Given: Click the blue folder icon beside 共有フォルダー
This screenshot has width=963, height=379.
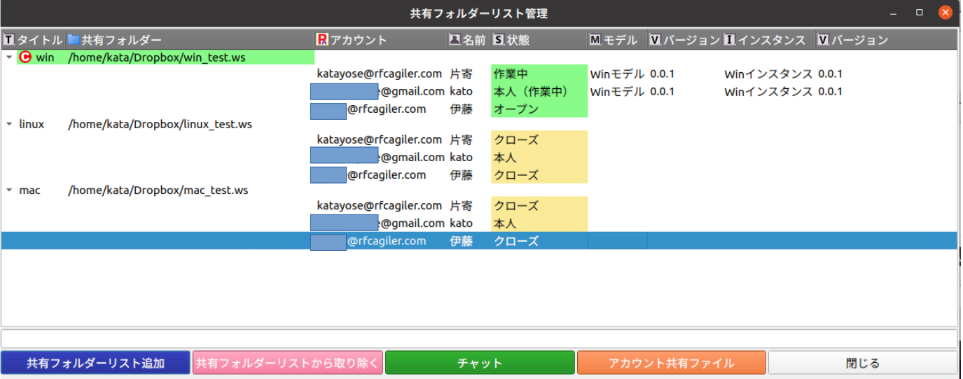Looking at the screenshot, I should (74, 40).
